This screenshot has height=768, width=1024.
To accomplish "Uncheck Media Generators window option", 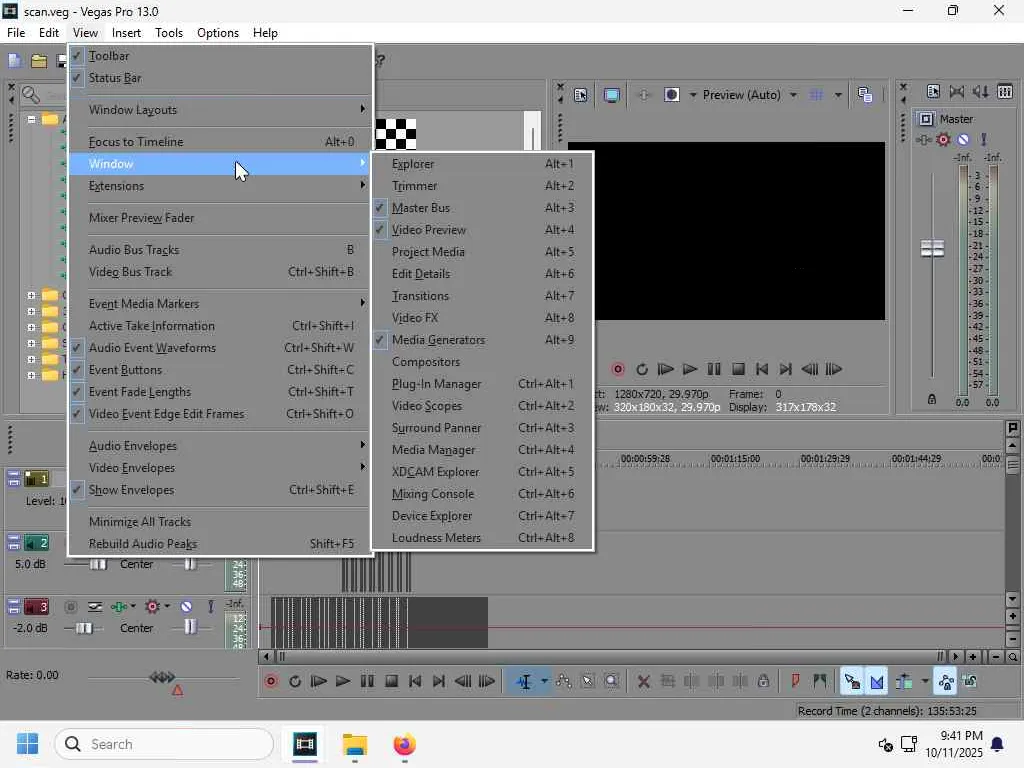I will 483,340.
